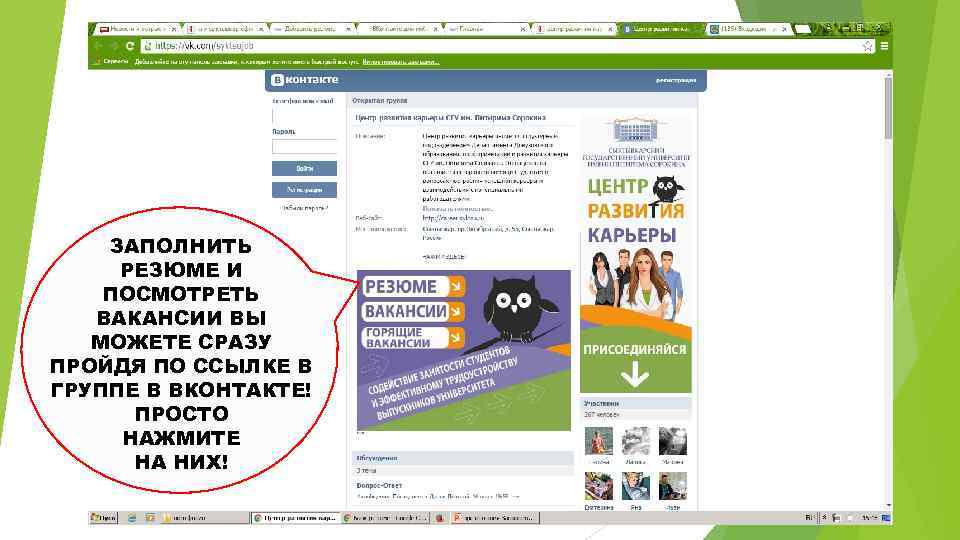
Task: Click the PowerPoint taskbar button
Action: pos(495,518)
